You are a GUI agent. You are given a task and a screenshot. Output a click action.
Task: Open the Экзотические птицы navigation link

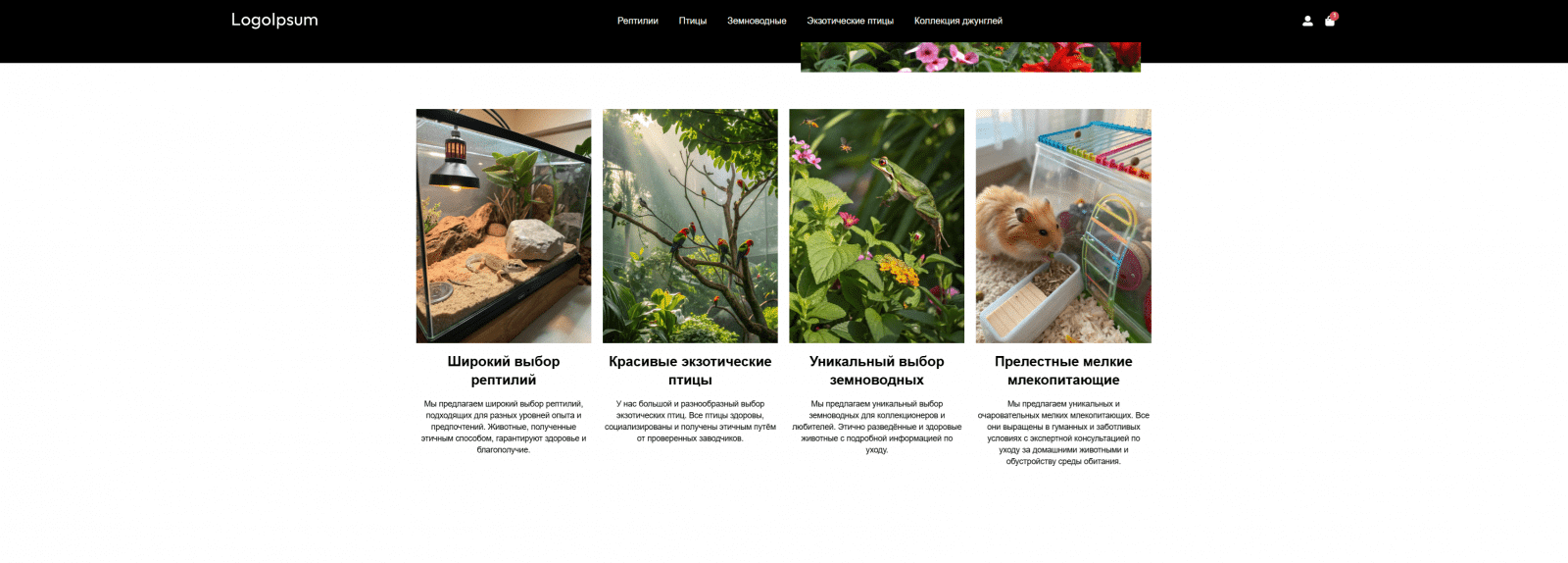click(x=850, y=21)
